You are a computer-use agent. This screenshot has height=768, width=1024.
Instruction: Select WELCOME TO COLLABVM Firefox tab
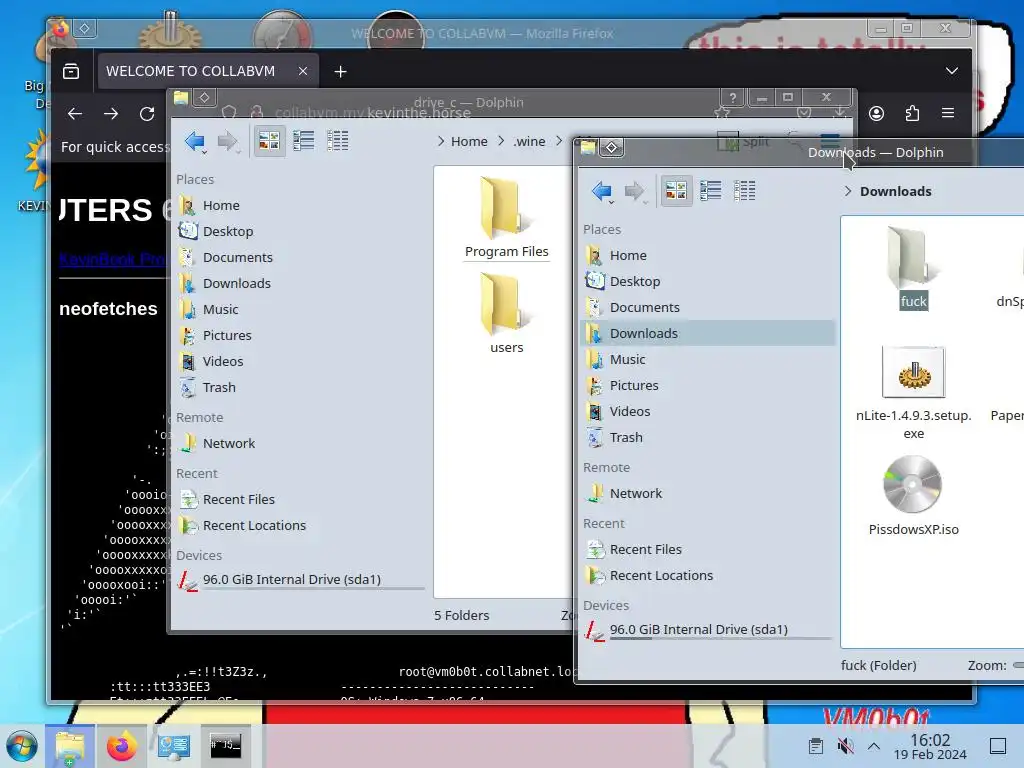point(208,71)
